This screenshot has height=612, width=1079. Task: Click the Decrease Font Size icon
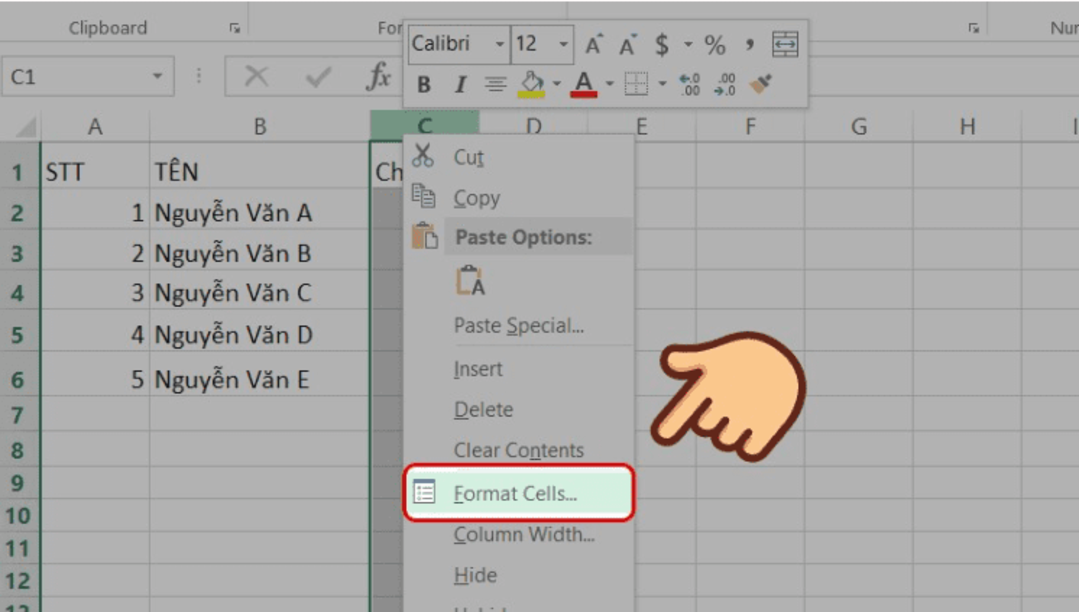[628, 45]
